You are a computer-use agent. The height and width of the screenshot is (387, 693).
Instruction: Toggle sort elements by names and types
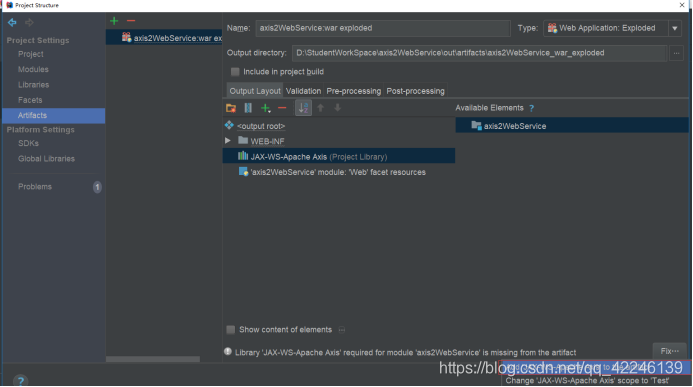coord(303,108)
